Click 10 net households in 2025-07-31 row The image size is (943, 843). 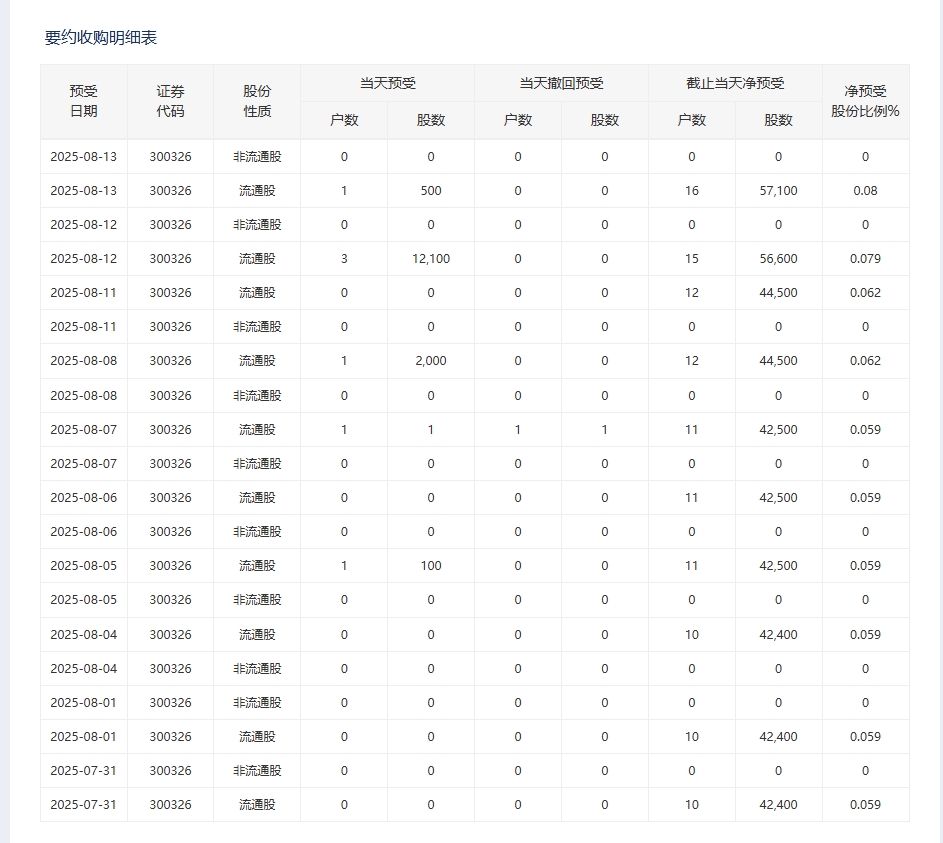click(692, 805)
